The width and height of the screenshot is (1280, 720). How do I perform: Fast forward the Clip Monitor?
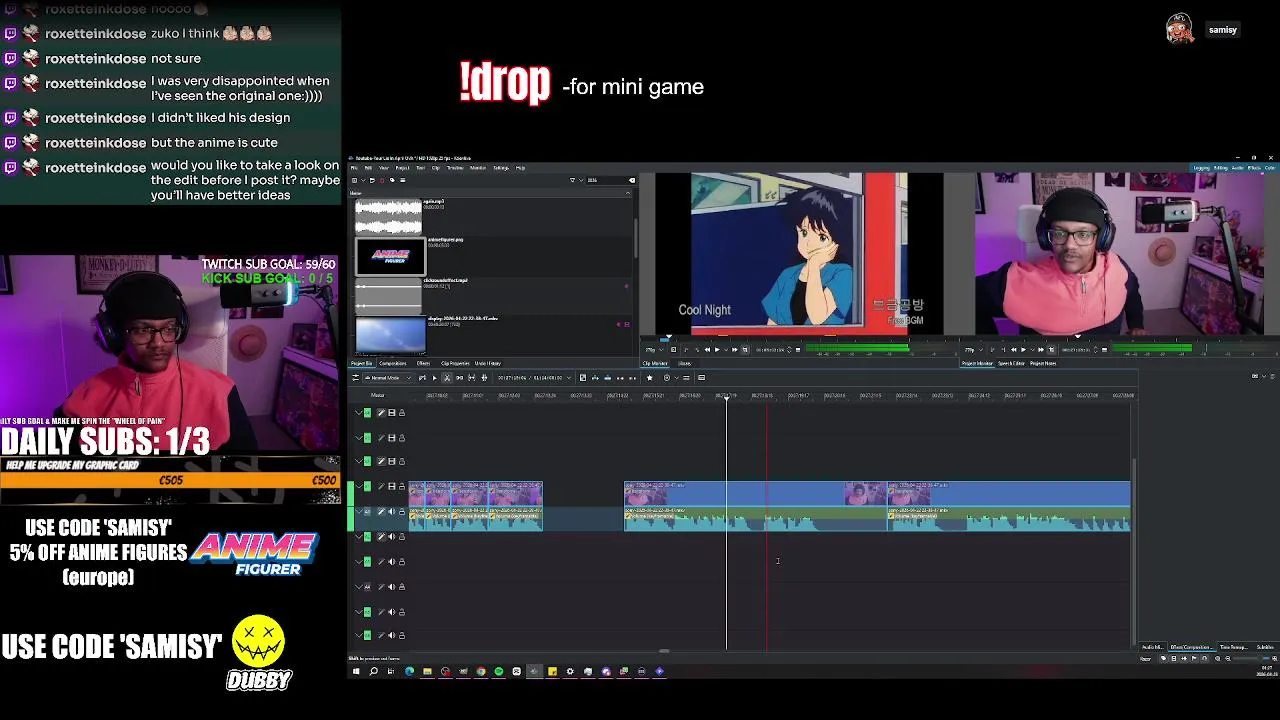[x=734, y=349]
